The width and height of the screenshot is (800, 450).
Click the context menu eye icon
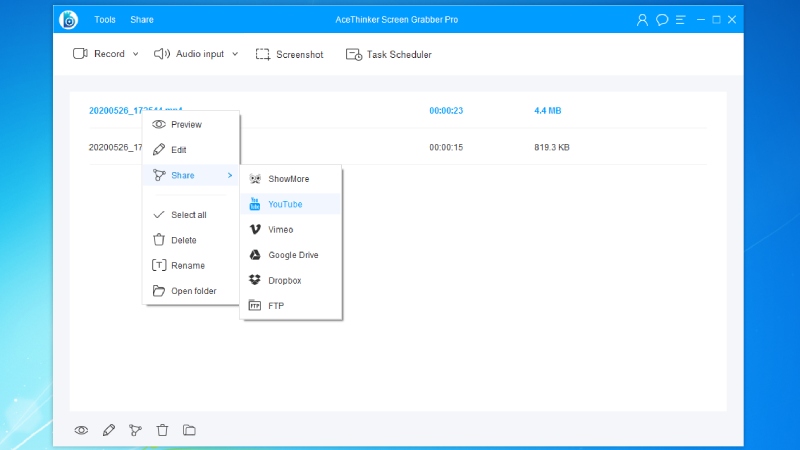point(159,124)
